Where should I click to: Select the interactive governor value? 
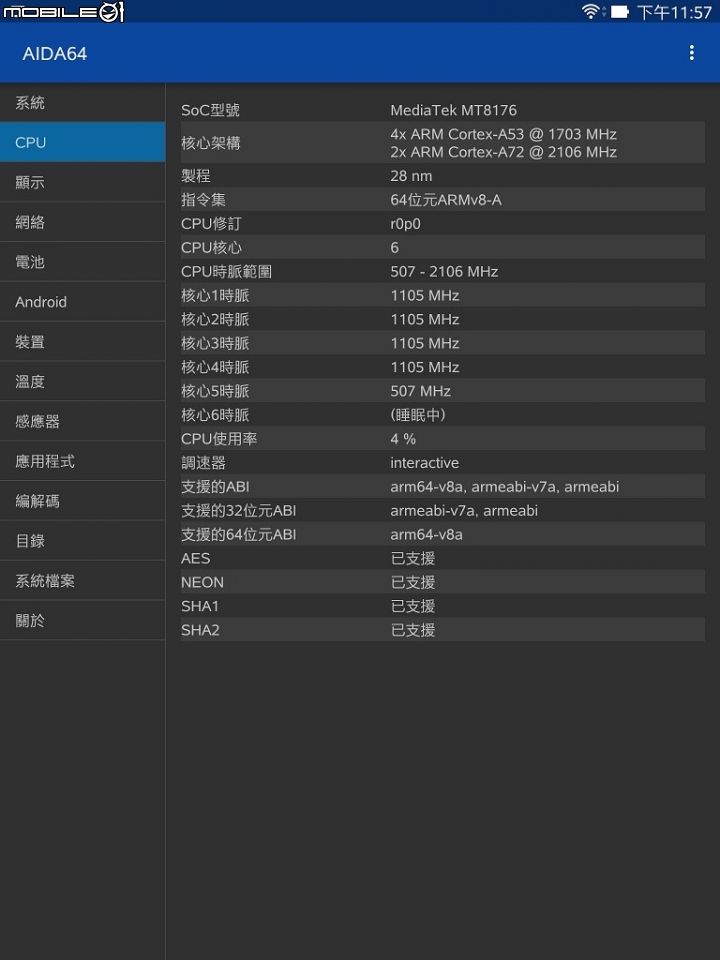(424, 462)
